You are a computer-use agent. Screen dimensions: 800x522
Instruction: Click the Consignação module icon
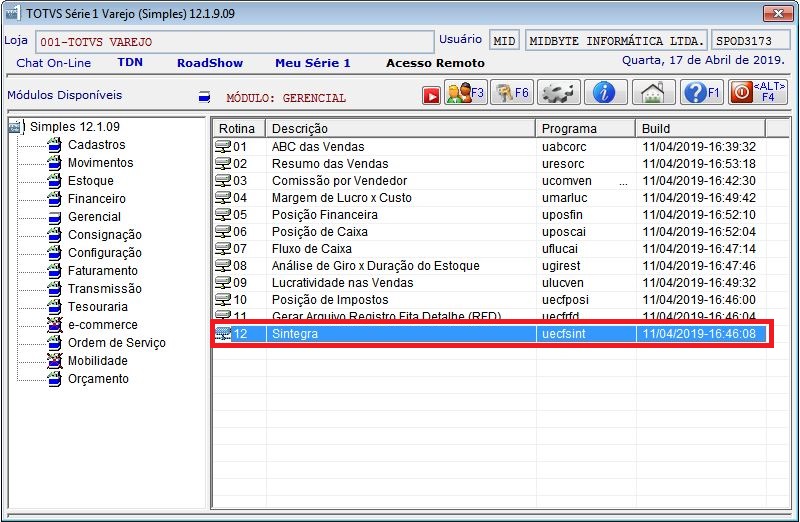point(55,235)
